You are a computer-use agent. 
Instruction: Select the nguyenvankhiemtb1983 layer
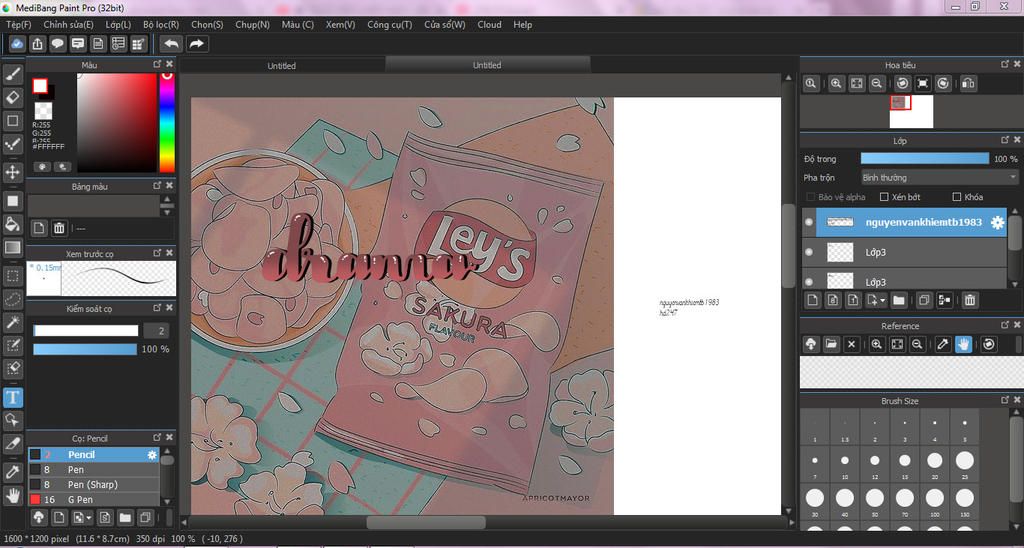(x=904, y=223)
